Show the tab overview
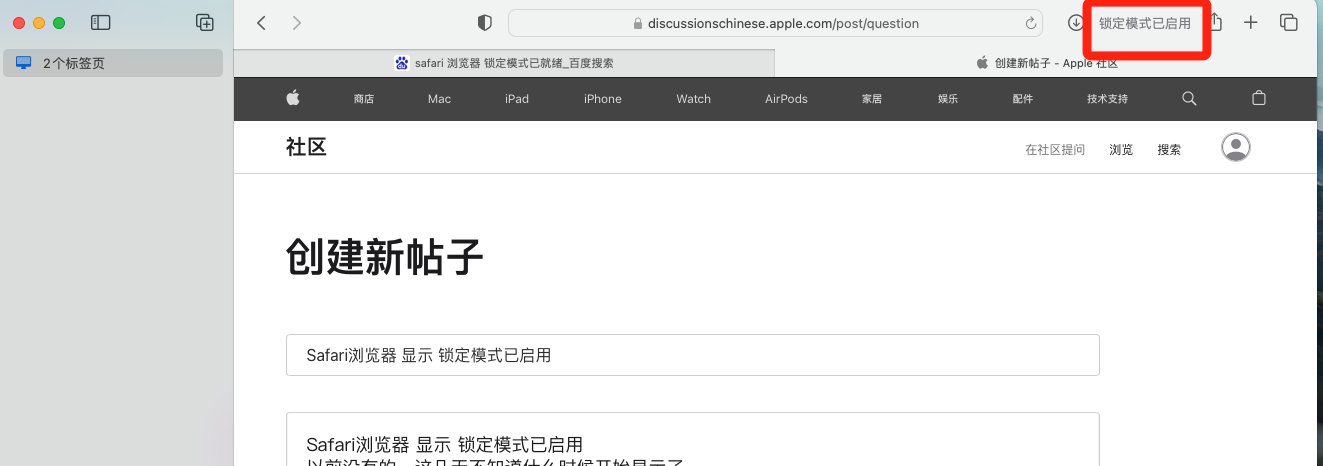1323x466 pixels. pos(1289,22)
